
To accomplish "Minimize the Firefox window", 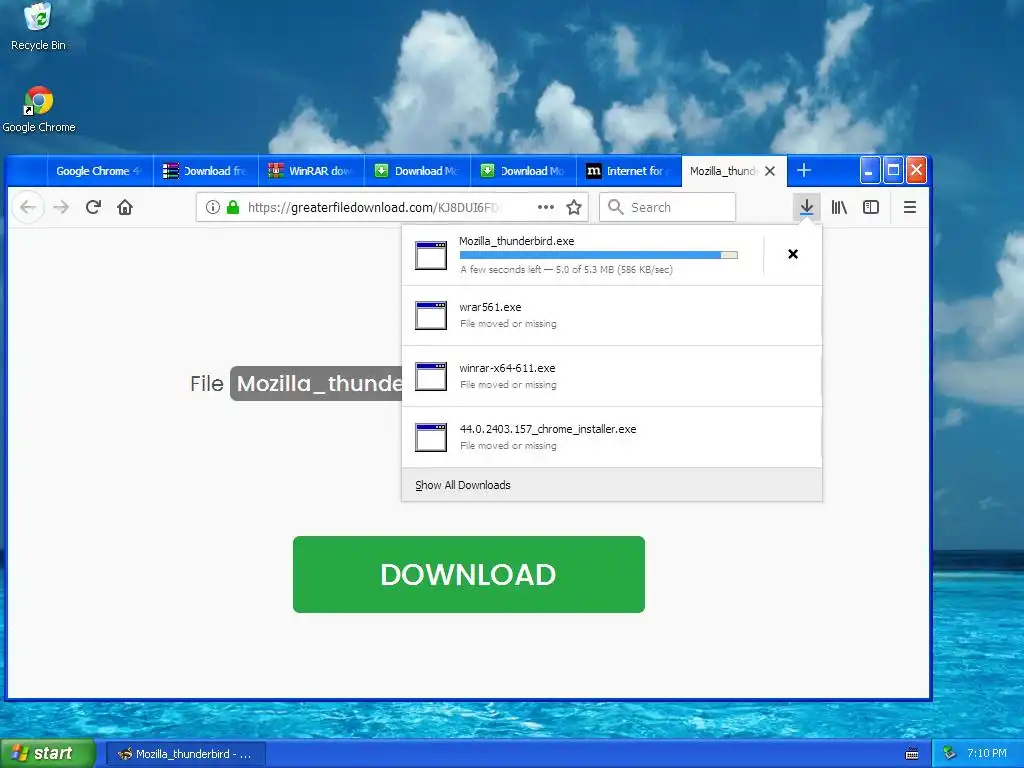I will coord(869,170).
